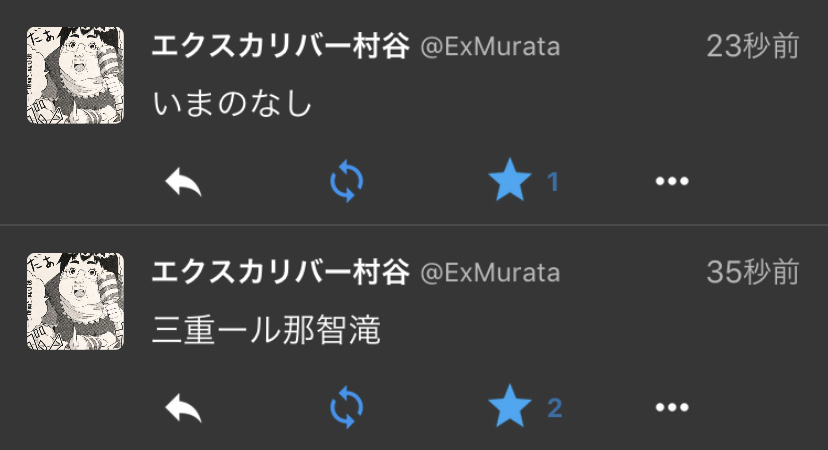The image size is (828, 450).
Task: View the favorite count 2 on the second tweet
Action: pyautogui.click(x=554, y=408)
